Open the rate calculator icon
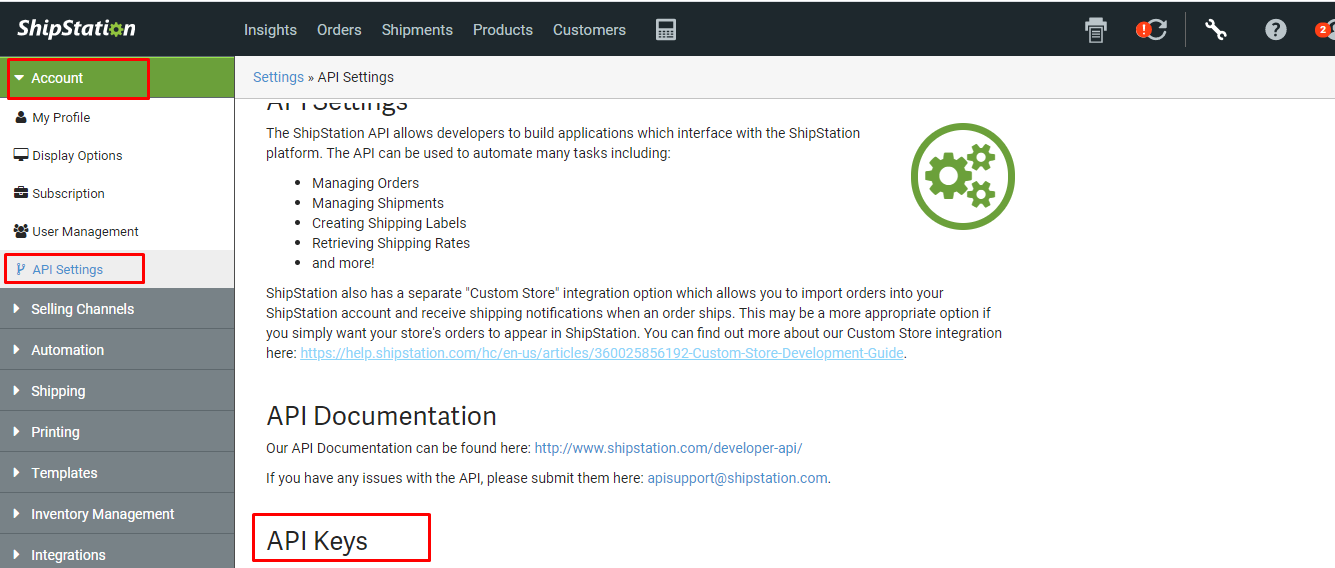This screenshot has height=568, width=1335. (666, 30)
